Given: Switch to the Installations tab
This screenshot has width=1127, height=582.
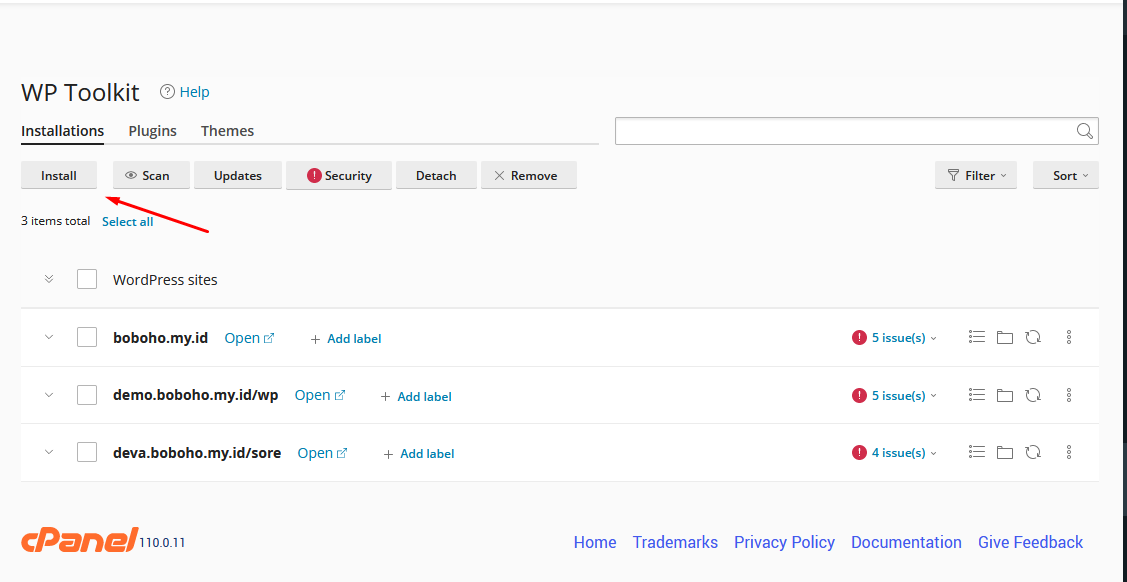Looking at the screenshot, I should (63, 131).
